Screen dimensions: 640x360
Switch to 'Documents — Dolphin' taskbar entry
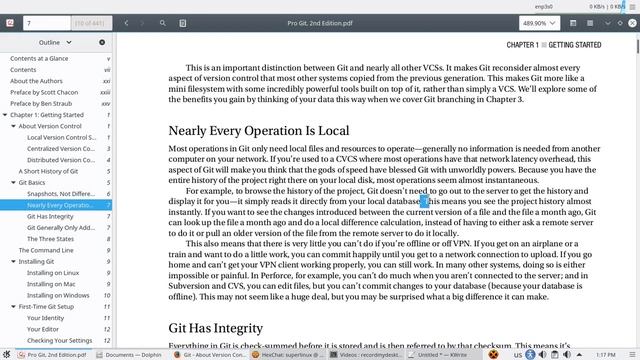click(130, 355)
